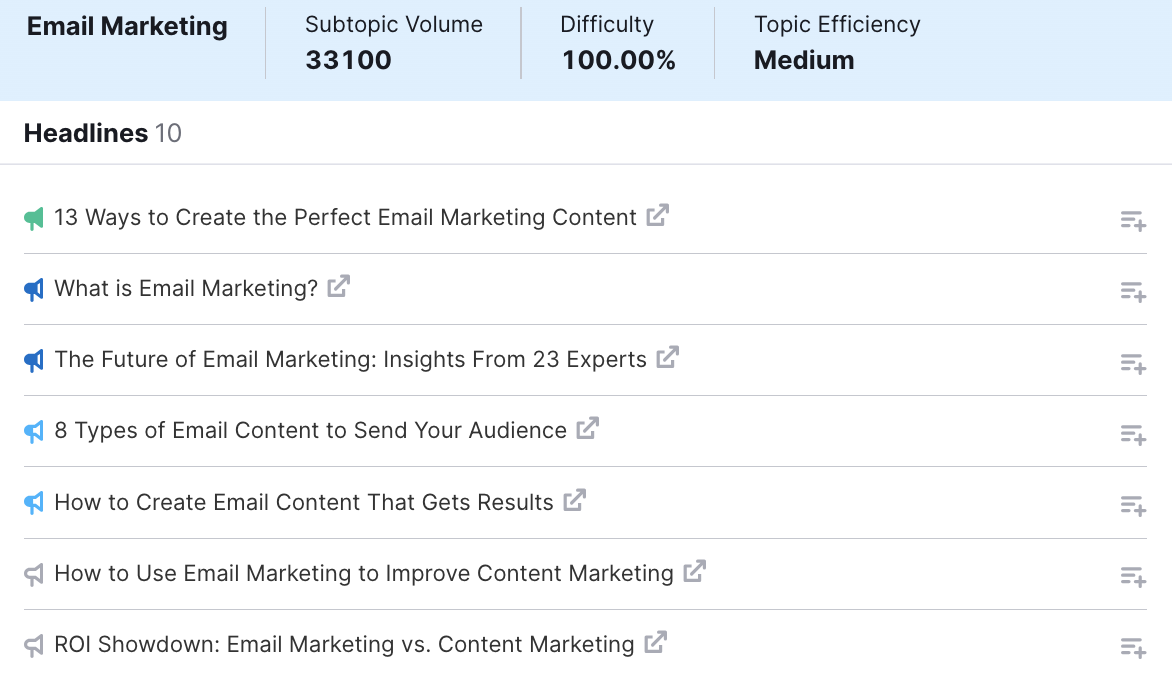1172x676 pixels.
Task: Open "What is Email Marketing?" headline
Action: [186, 288]
